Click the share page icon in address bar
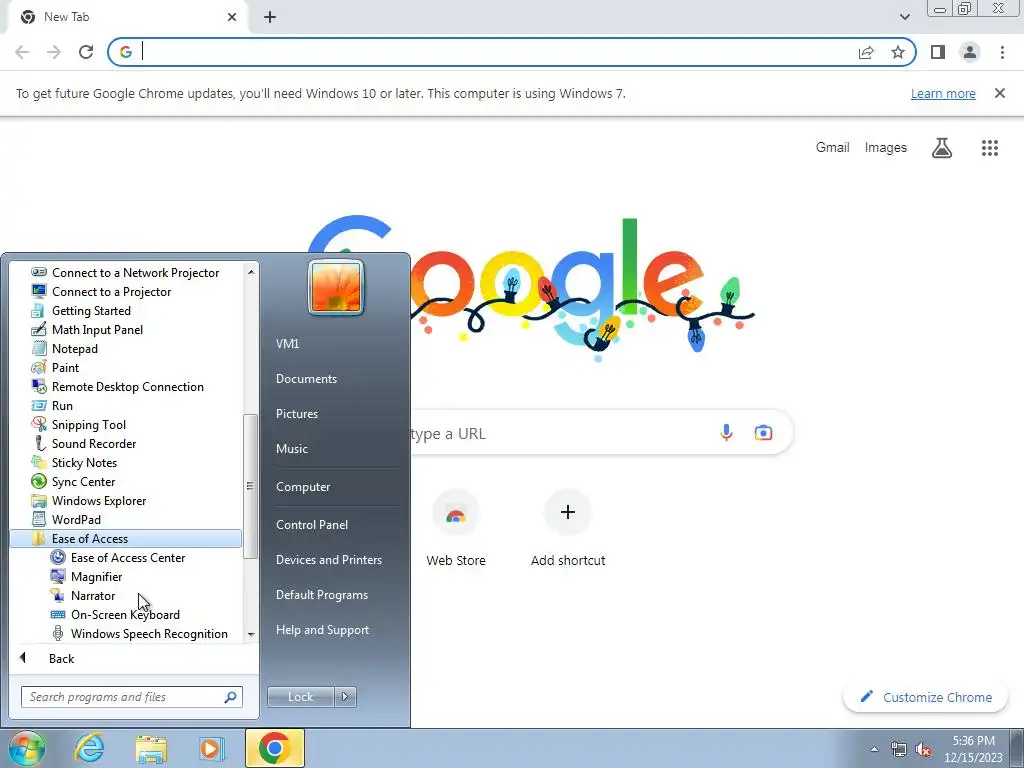This screenshot has height=768, width=1024. tap(866, 52)
